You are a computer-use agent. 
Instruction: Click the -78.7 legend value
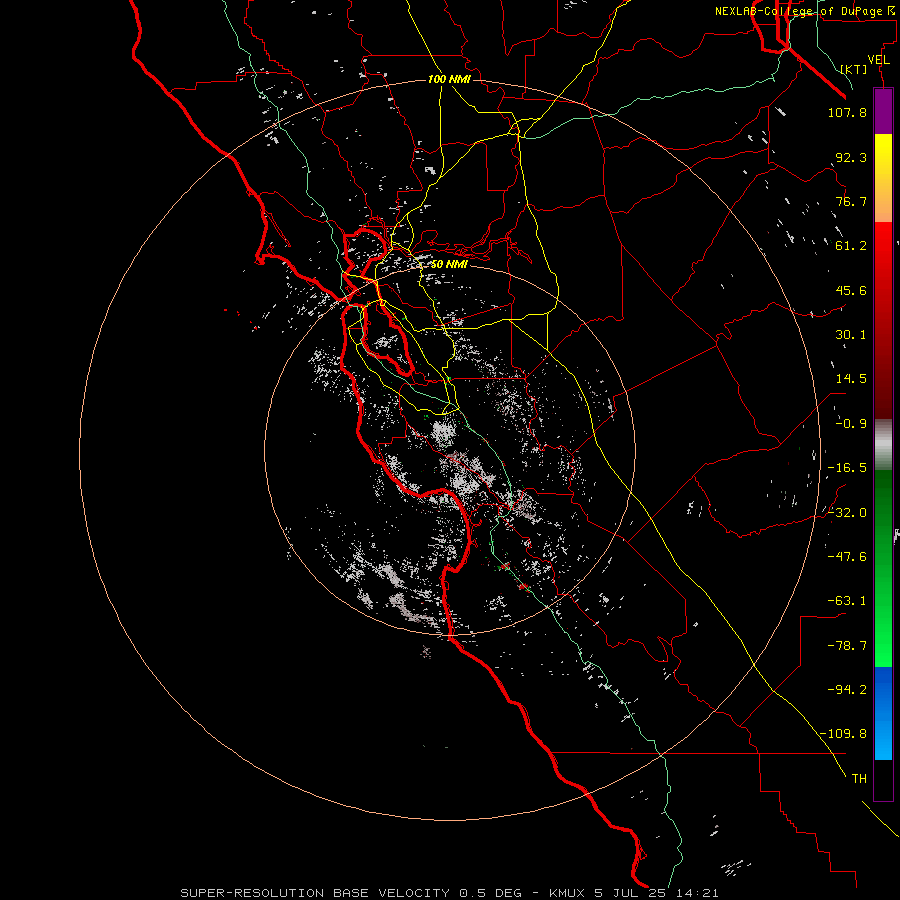(847, 646)
